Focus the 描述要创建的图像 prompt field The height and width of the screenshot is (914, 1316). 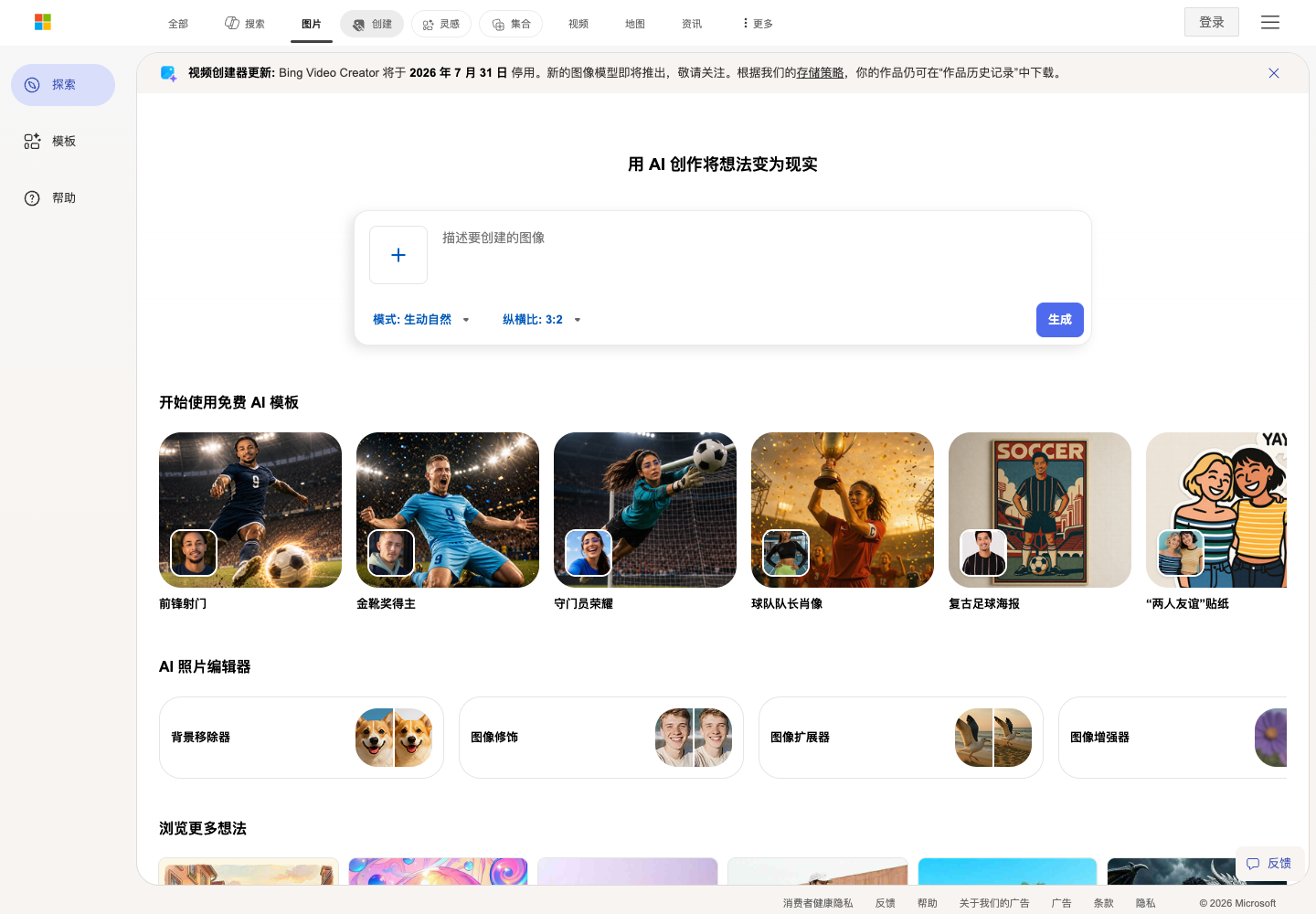pyautogui.click(x=759, y=256)
